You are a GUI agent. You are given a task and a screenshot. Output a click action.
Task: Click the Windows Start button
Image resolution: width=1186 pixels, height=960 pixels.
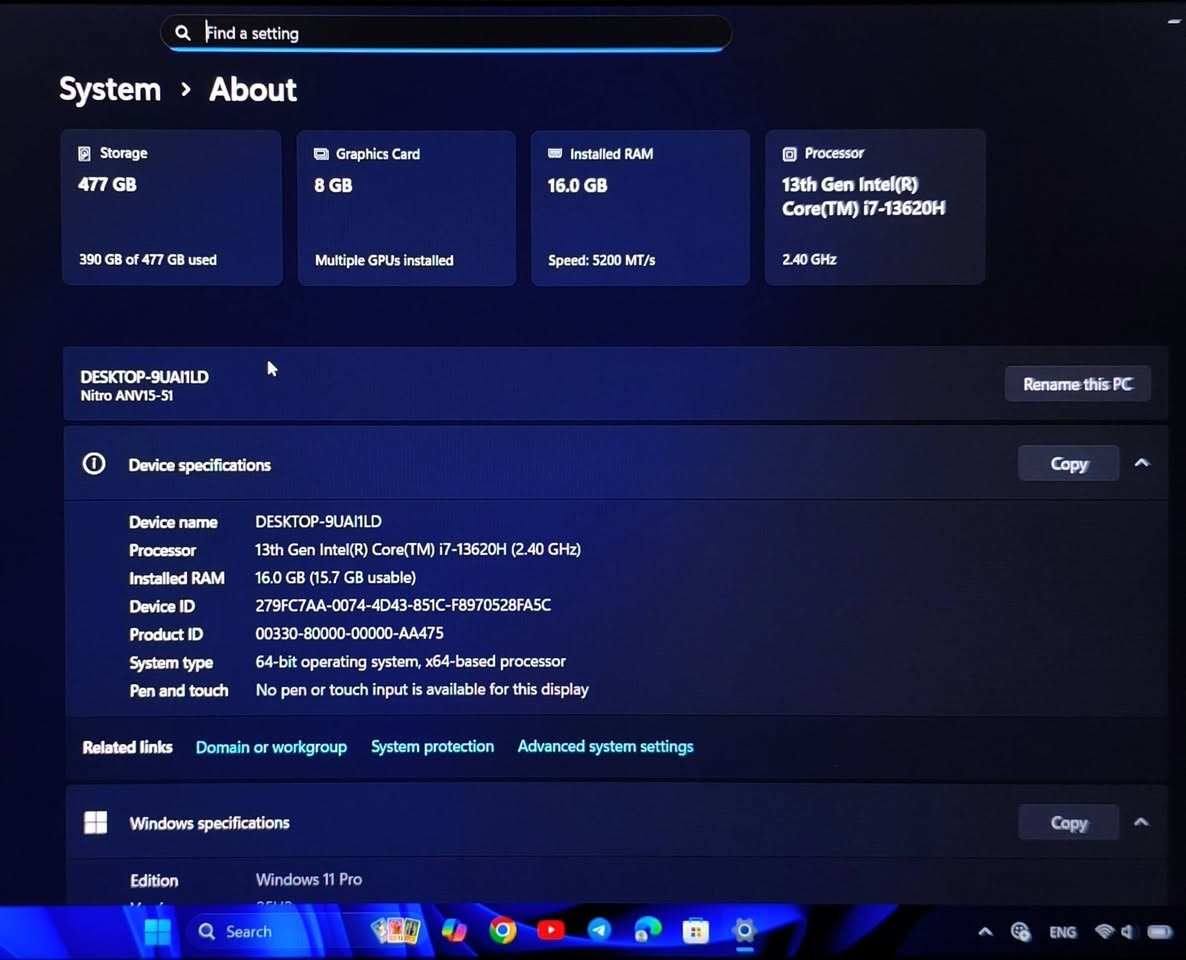pyautogui.click(x=157, y=932)
